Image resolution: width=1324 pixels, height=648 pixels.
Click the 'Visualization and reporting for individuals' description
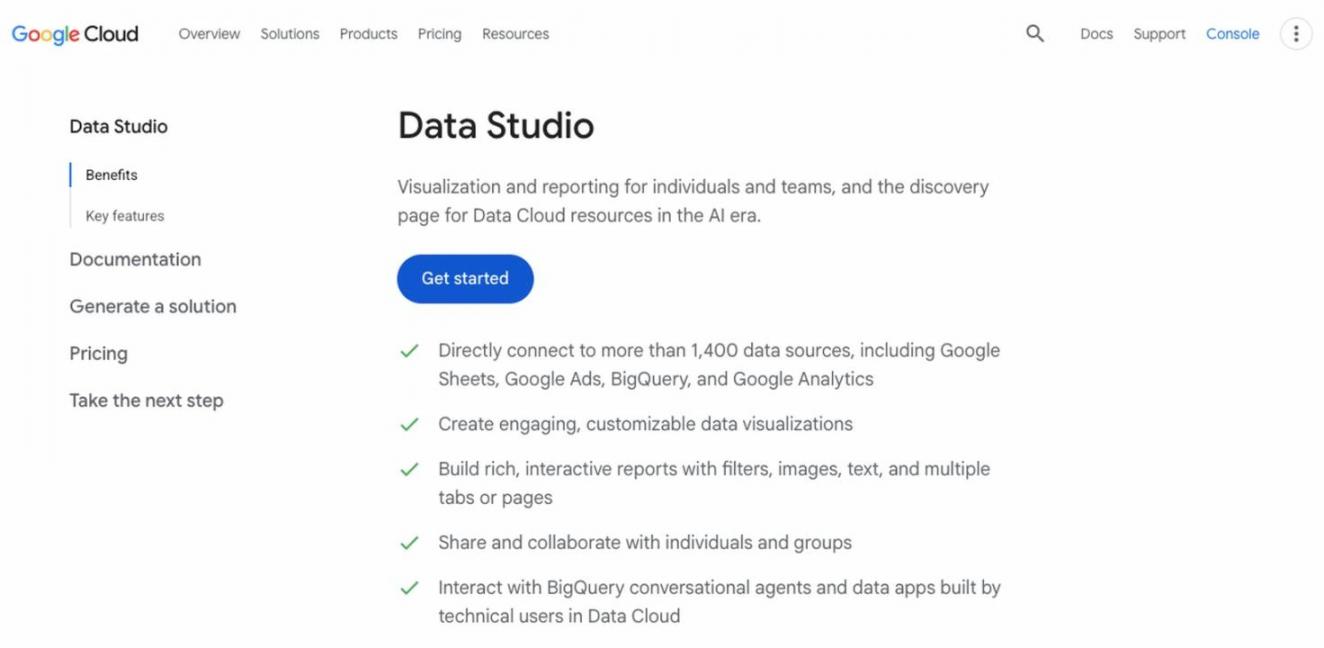(x=693, y=201)
